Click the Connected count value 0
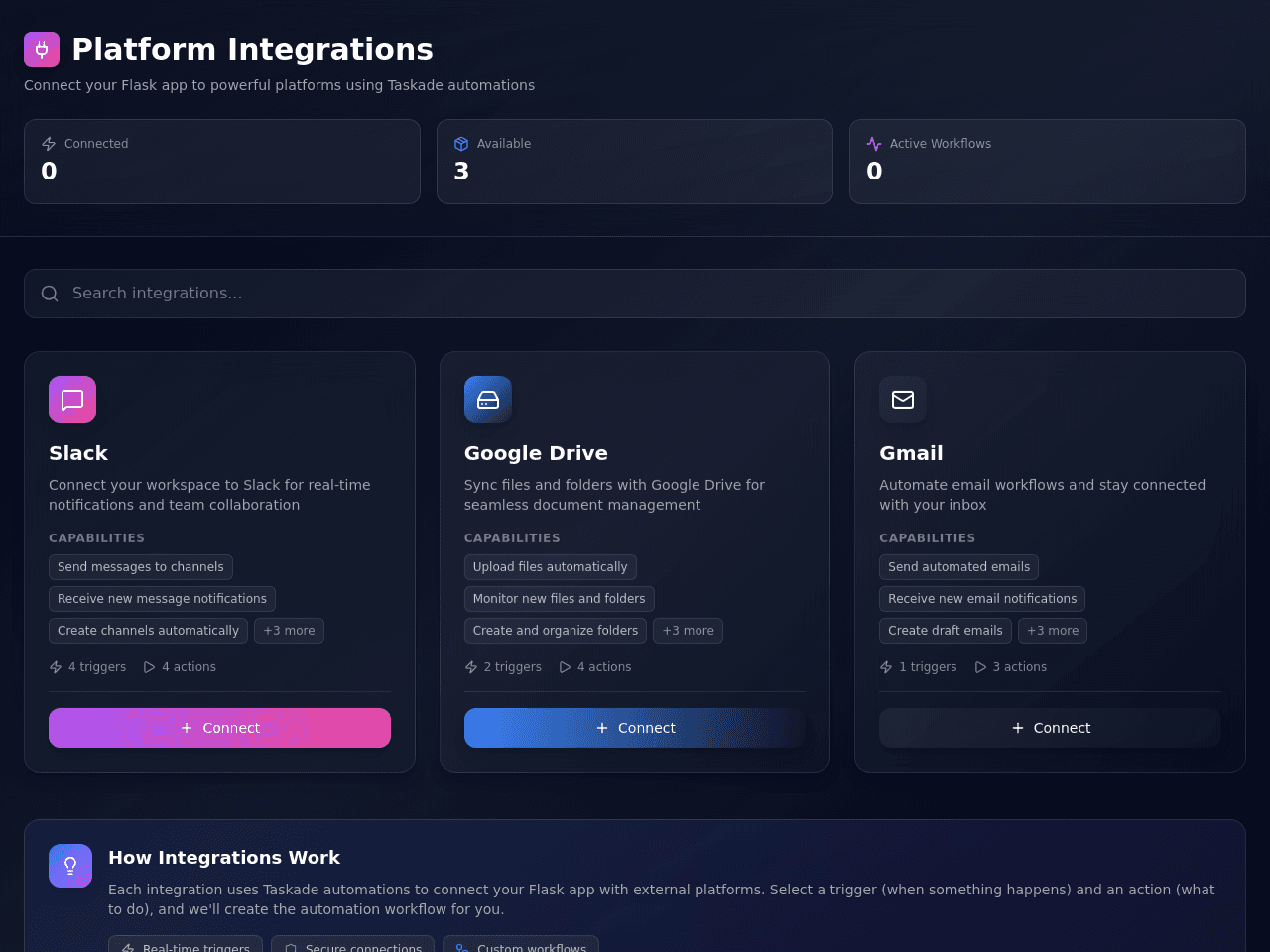Viewport: 1270px width, 952px height. (x=49, y=172)
